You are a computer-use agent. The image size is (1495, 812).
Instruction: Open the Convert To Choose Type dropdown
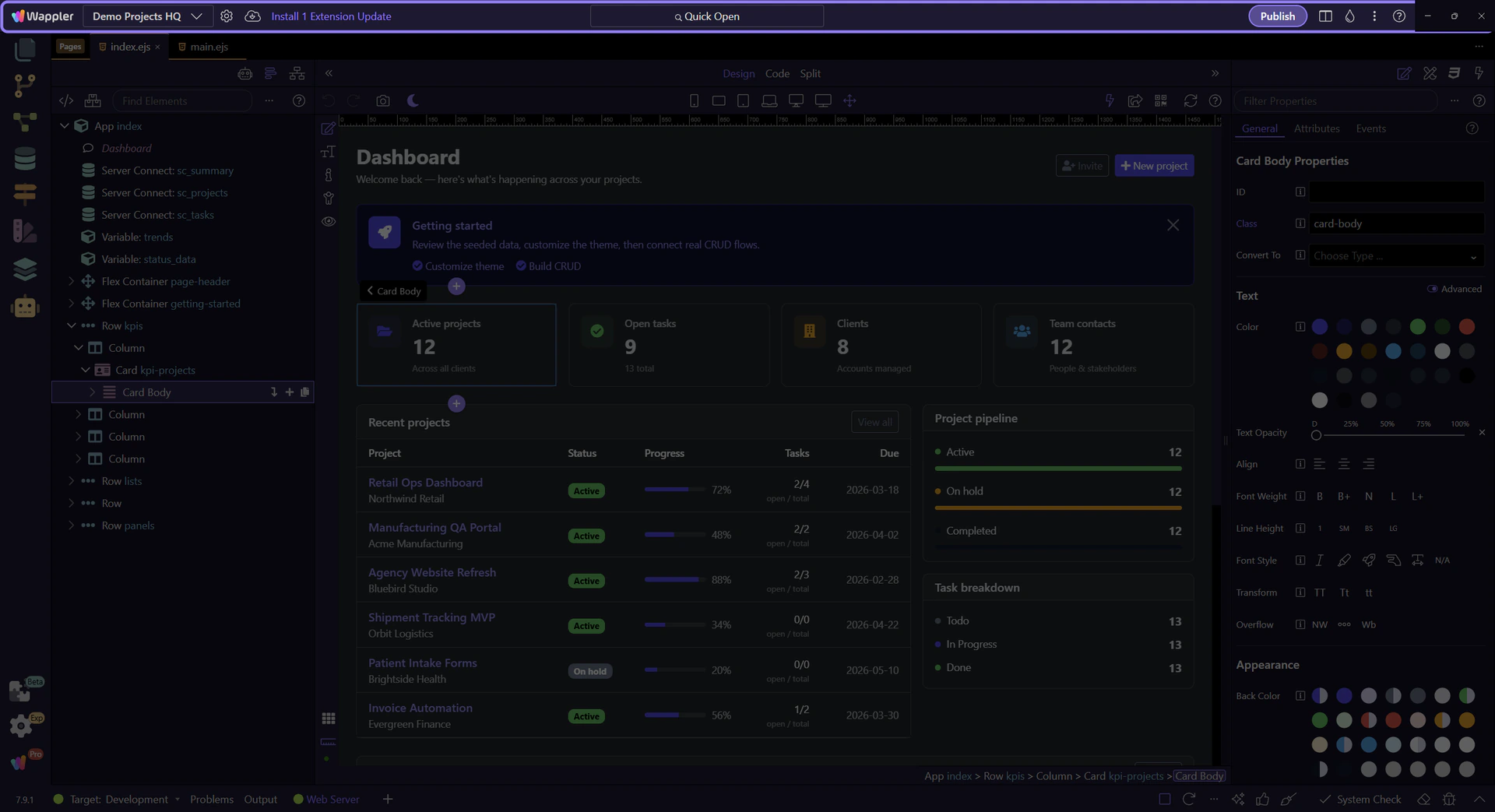(1395, 256)
